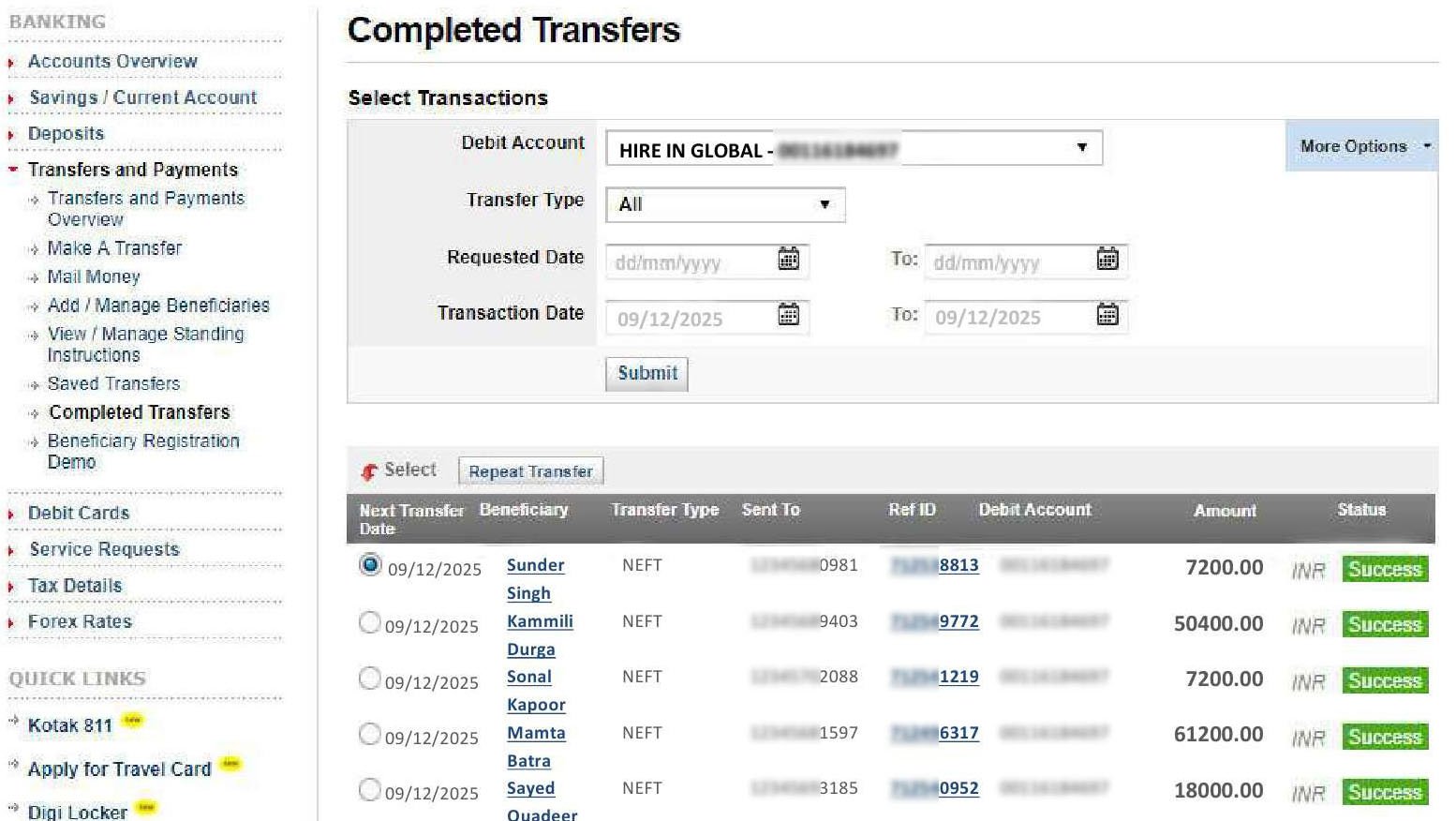This screenshot has width=1456, height=821.
Task: Click new badge beside Kotak 811
Action: [133, 721]
